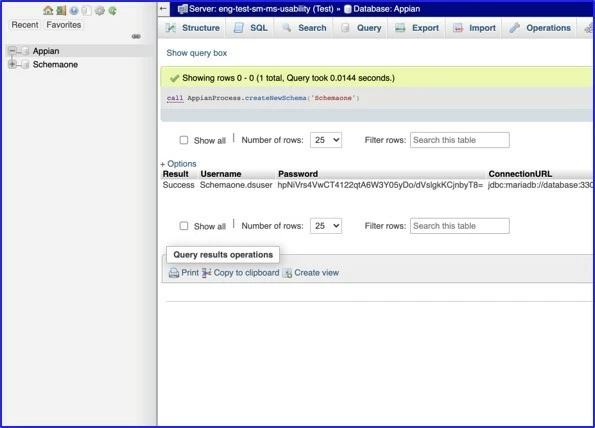The height and width of the screenshot is (428, 595).
Task: Open lower Number of rows dropdown
Action: [x=326, y=226]
